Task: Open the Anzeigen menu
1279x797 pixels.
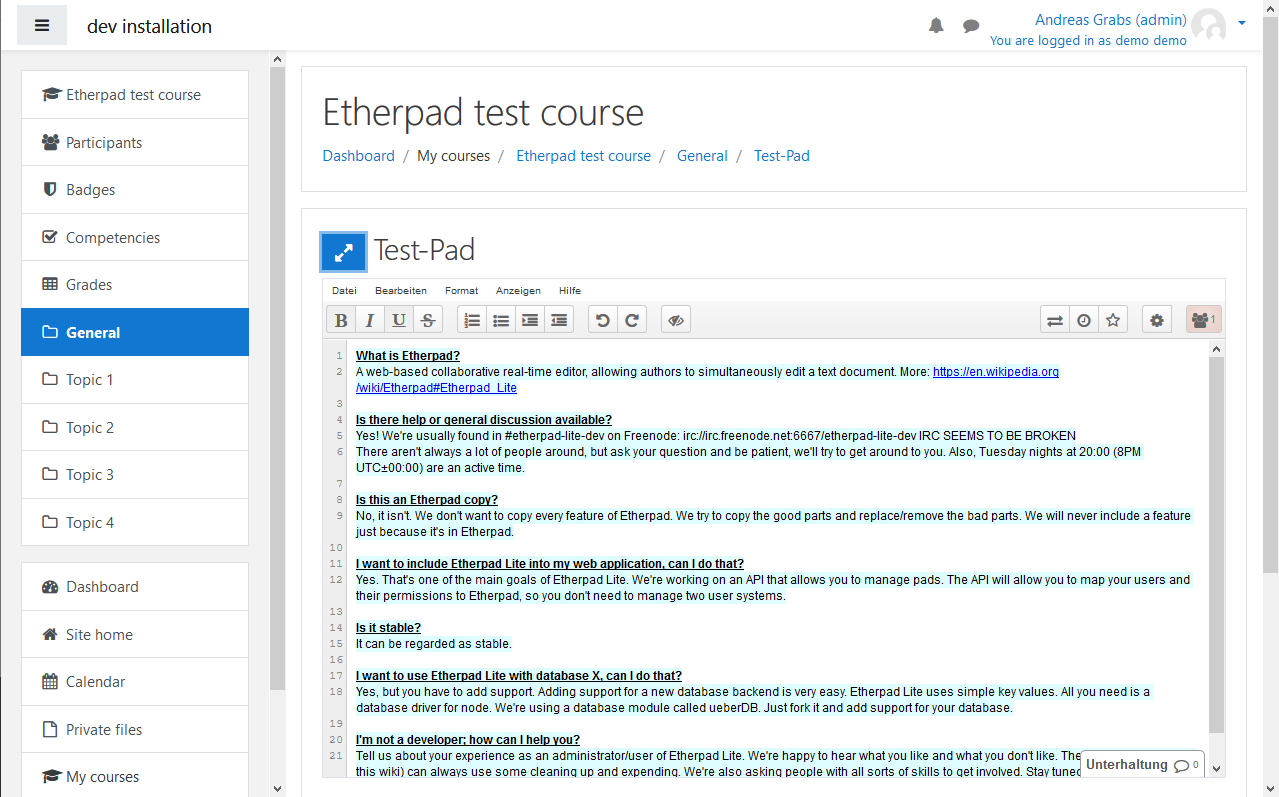Action: pos(518,290)
